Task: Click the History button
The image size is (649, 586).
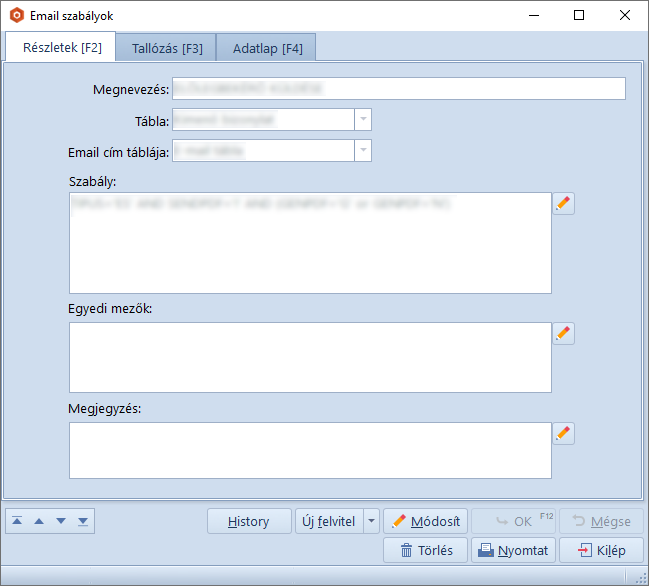Action: click(x=249, y=521)
